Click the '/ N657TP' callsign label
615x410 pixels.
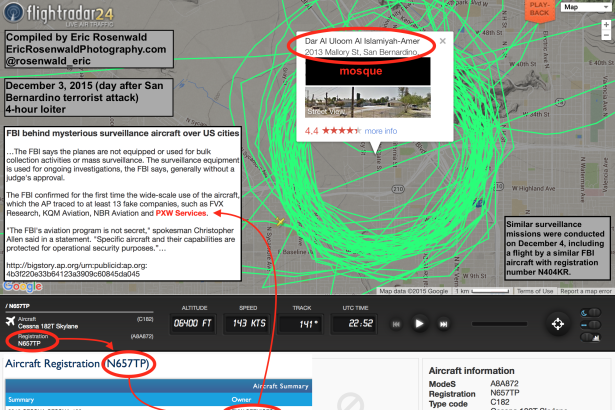(x=18, y=306)
